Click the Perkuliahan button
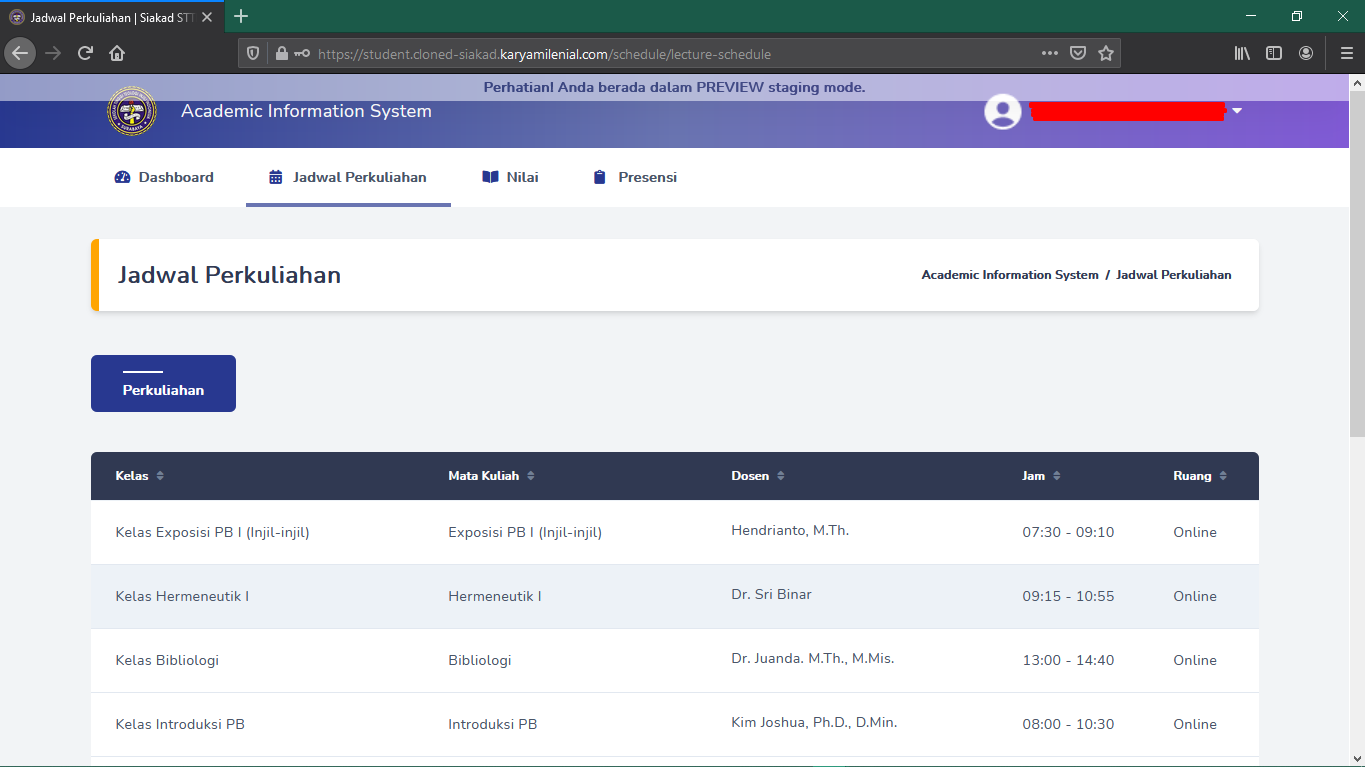1365x767 pixels. pos(163,383)
